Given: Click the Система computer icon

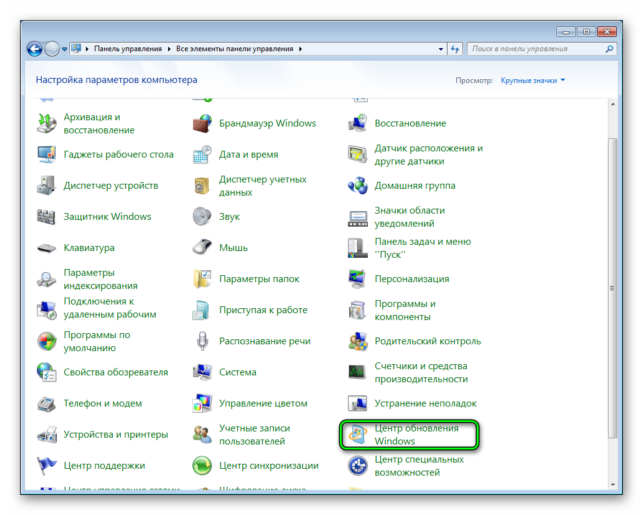Looking at the screenshot, I should click(x=202, y=372).
